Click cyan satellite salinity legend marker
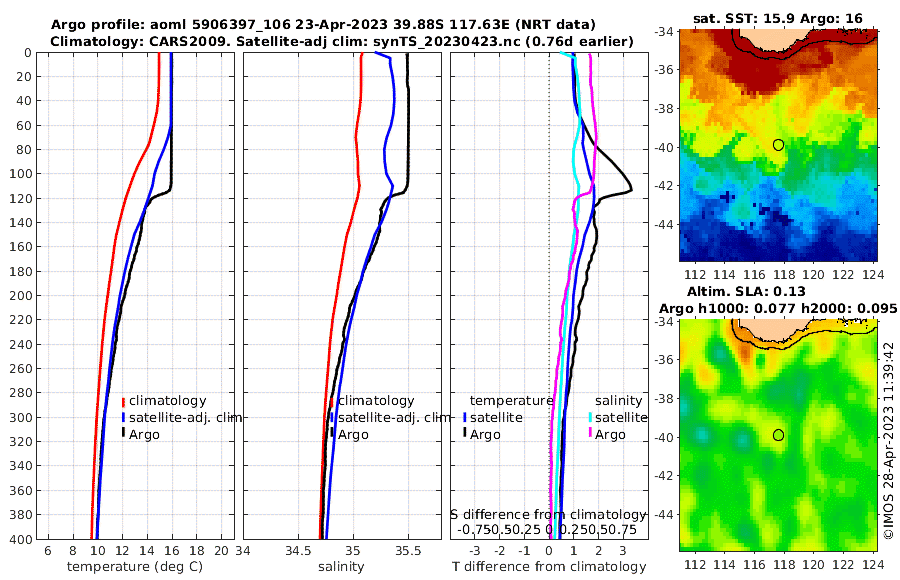 coord(590,417)
